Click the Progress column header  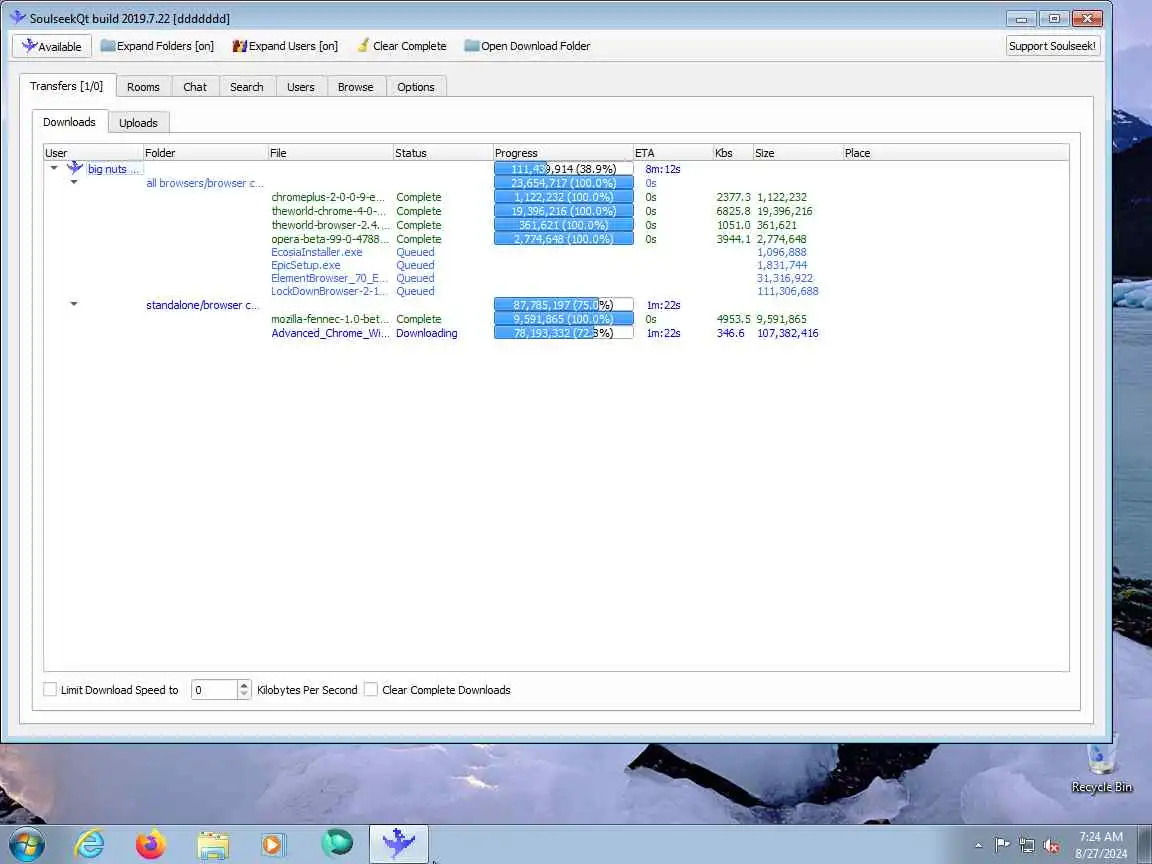(x=564, y=153)
